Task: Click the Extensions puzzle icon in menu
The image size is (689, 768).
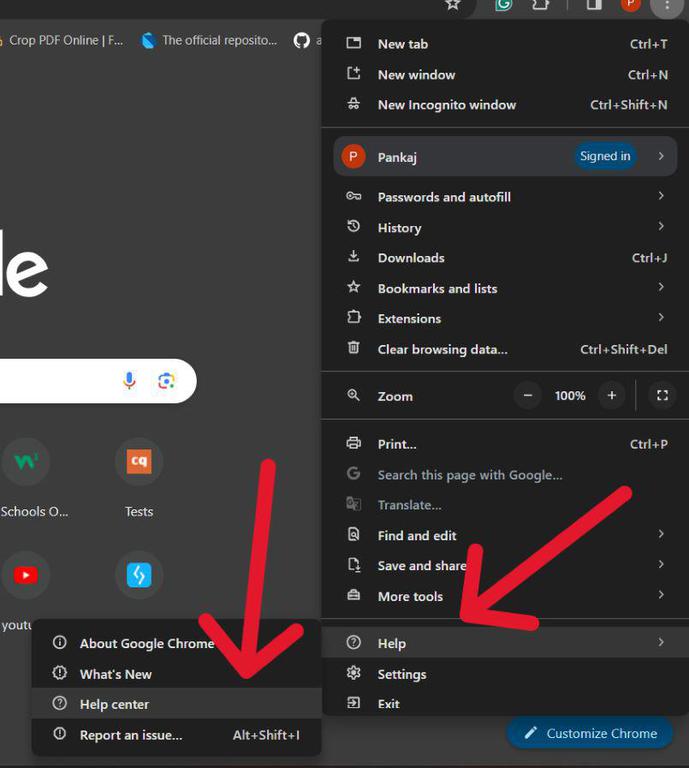Action: pyautogui.click(x=354, y=317)
